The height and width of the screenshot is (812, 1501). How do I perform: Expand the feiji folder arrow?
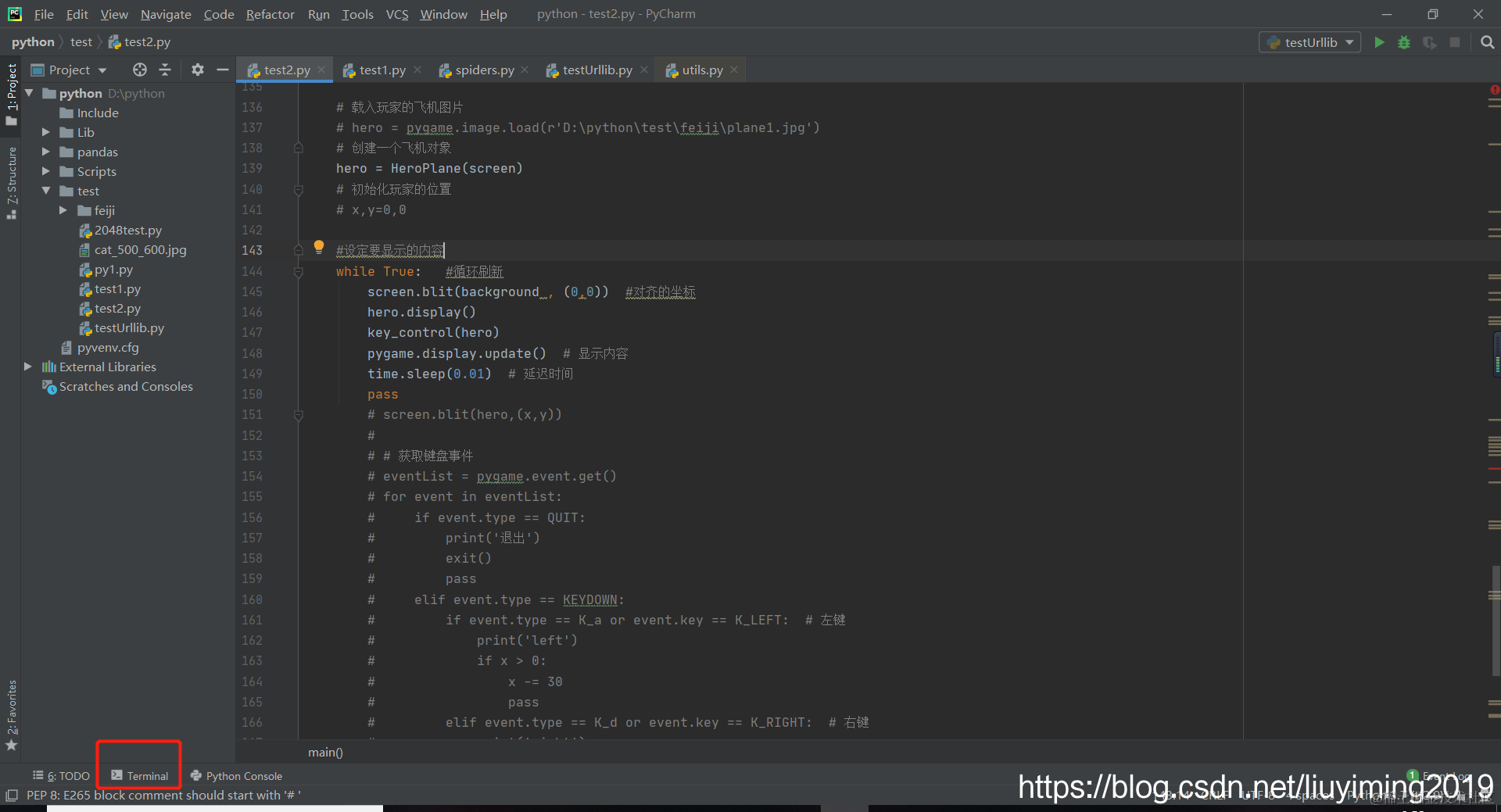click(x=63, y=210)
